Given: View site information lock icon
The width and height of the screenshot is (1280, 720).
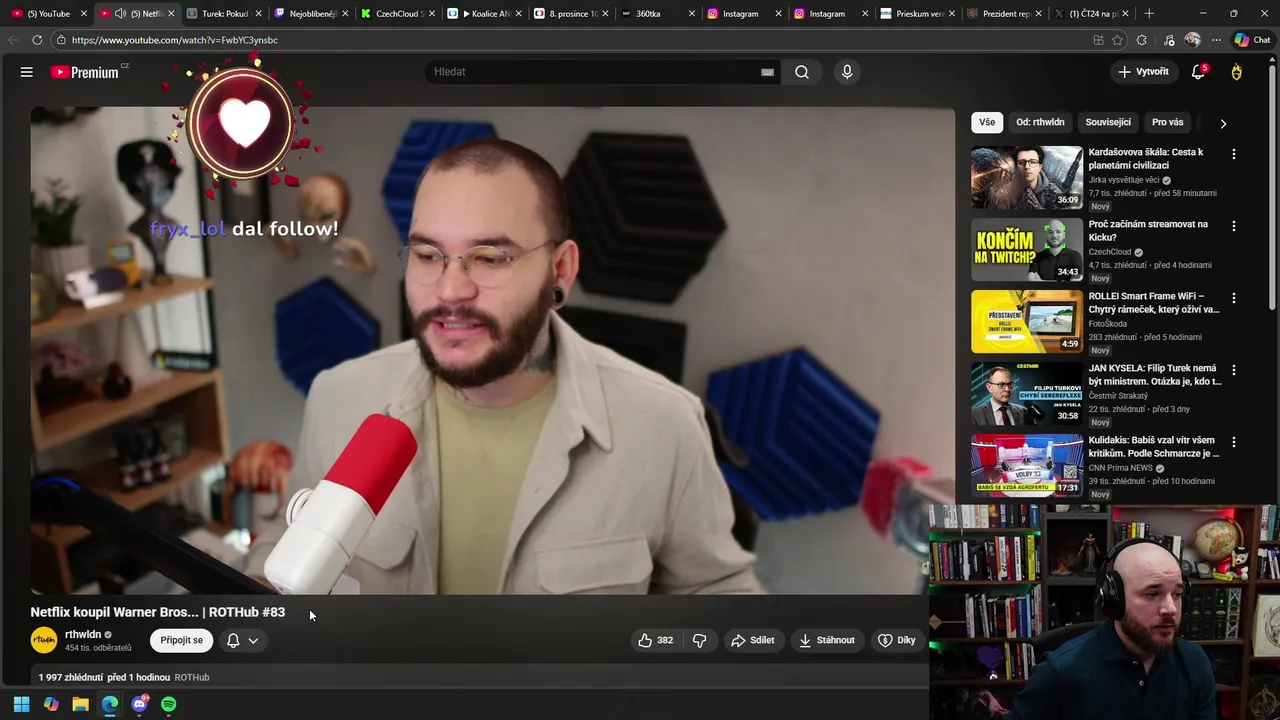Looking at the screenshot, I should coord(61,40).
